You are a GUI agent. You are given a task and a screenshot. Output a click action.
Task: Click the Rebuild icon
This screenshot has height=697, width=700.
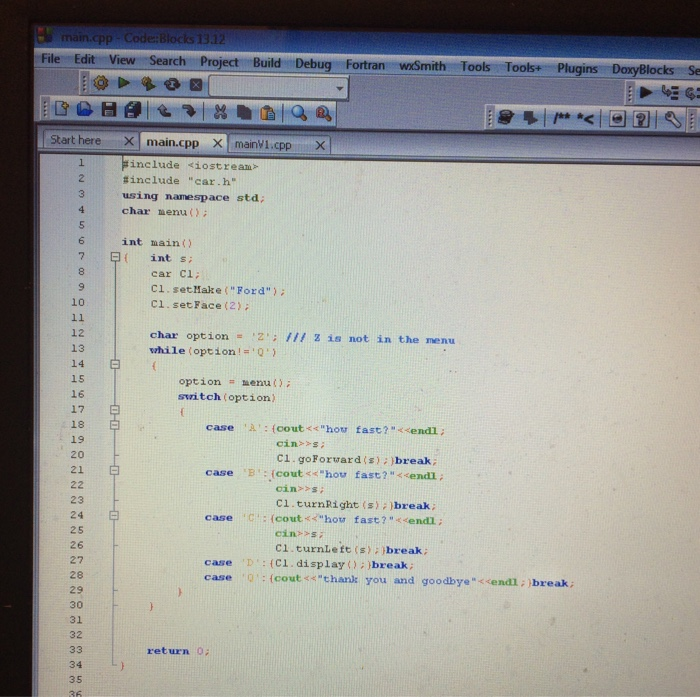(x=172, y=84)
